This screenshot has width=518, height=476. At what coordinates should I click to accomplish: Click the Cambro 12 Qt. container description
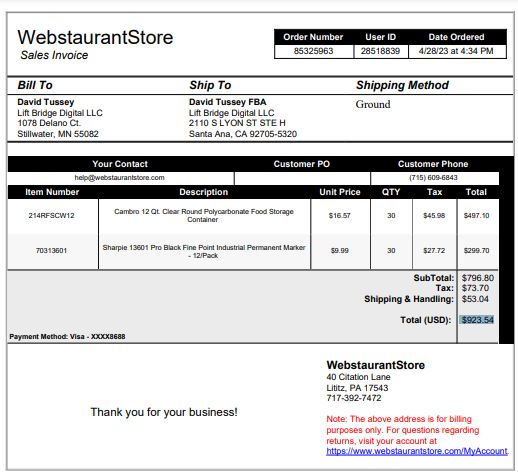coord(204,215)
